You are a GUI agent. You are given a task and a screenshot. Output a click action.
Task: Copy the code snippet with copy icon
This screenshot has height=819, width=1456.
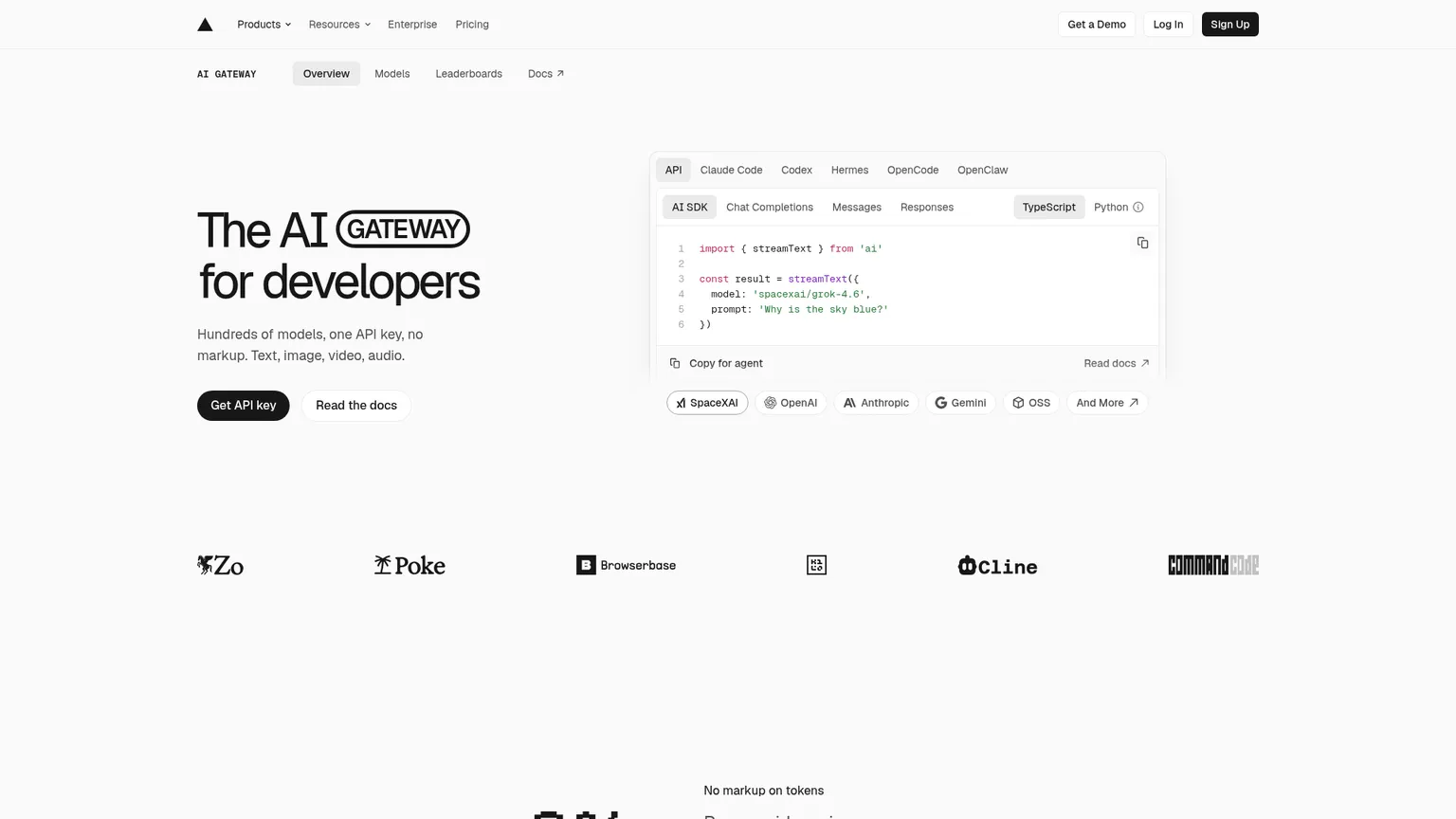coord(1142,243)
